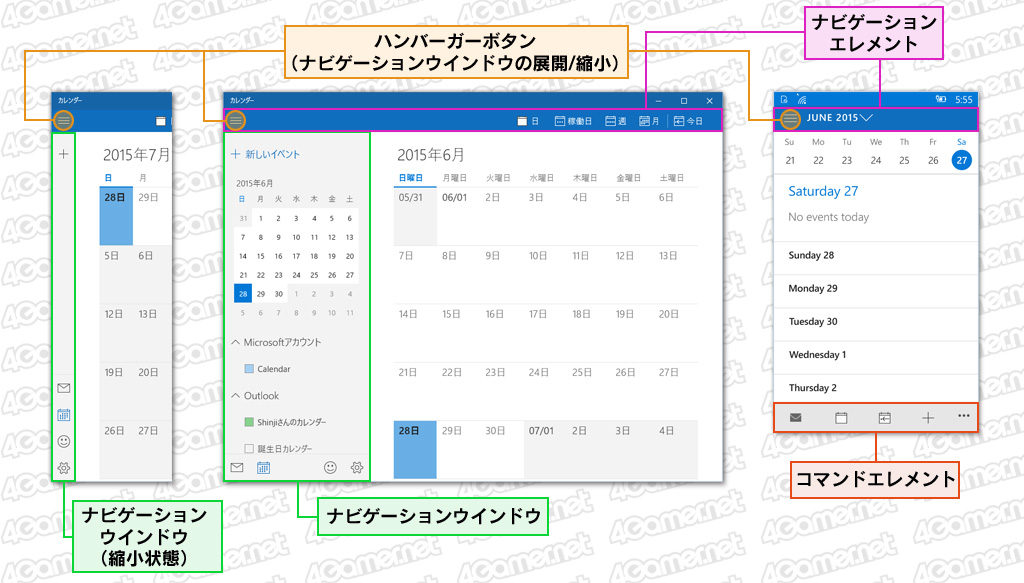Click the feedback smiley in the expanded navigation pane
The height and width of the screenshot is (583, 1024).
[x=330, y=467]
